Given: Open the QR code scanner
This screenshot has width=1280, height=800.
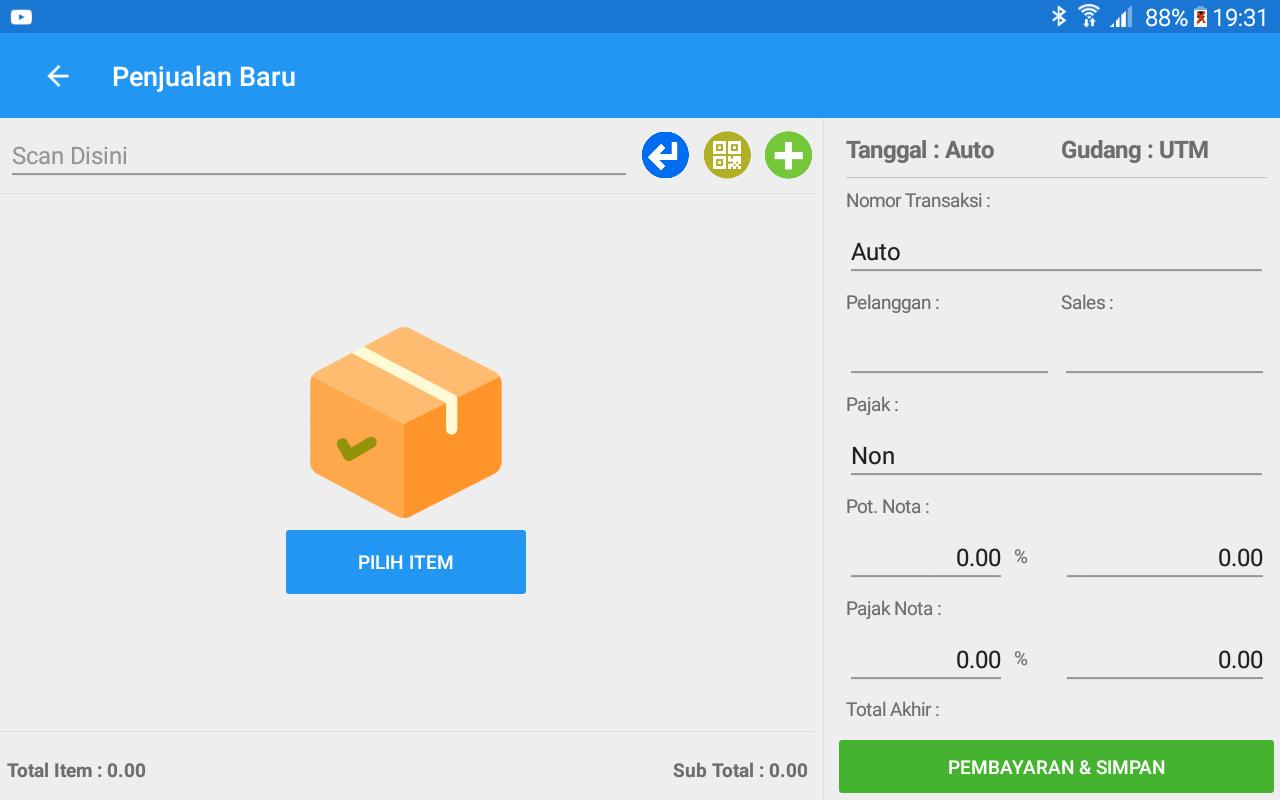Looking at the screenshot, I should coord(727,156).
